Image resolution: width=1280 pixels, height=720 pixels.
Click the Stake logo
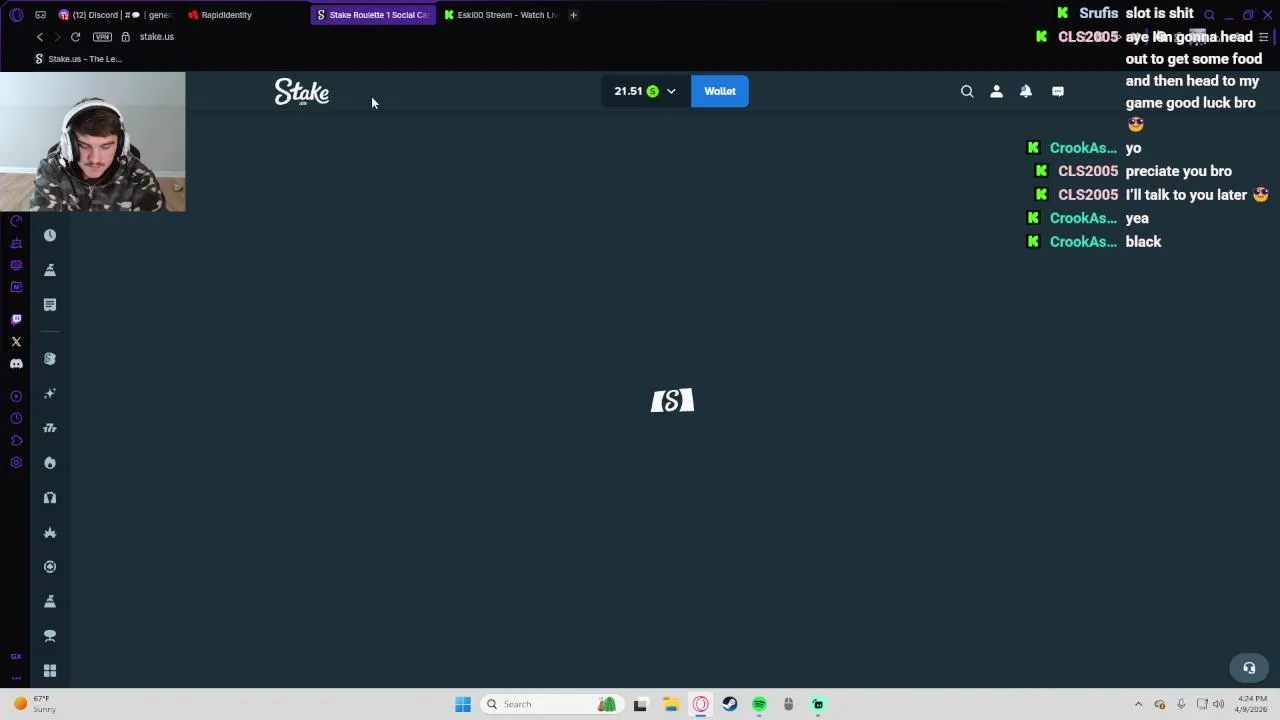302,92
